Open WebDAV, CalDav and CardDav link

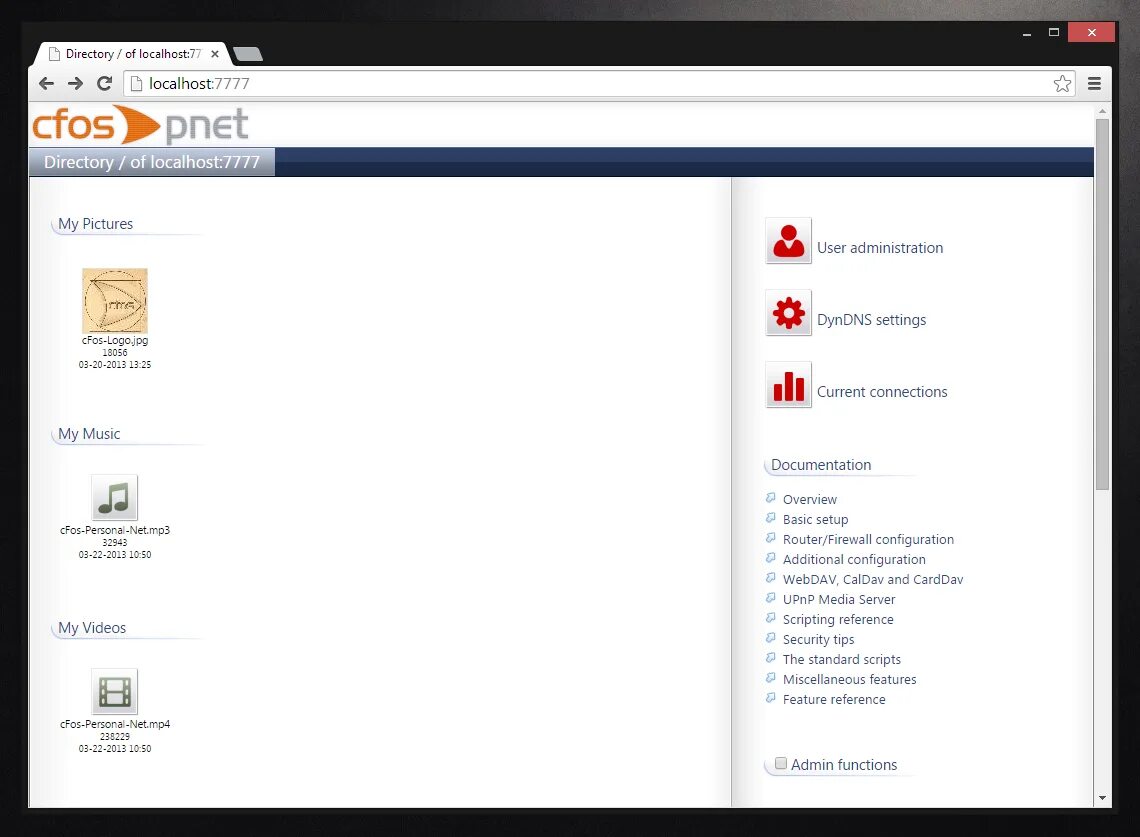[x=872, y=580]
